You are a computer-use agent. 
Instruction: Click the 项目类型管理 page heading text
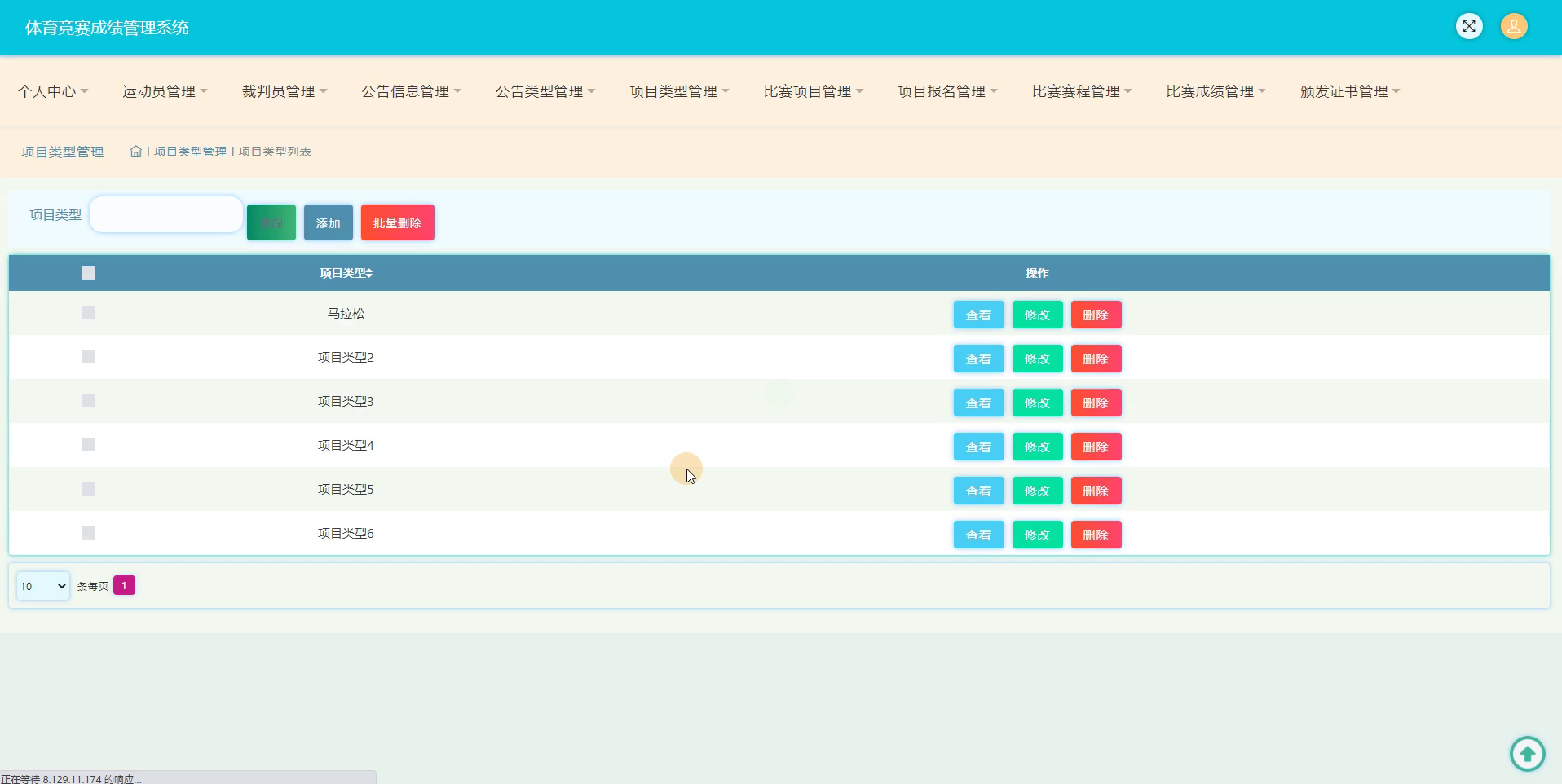(63, 152)
